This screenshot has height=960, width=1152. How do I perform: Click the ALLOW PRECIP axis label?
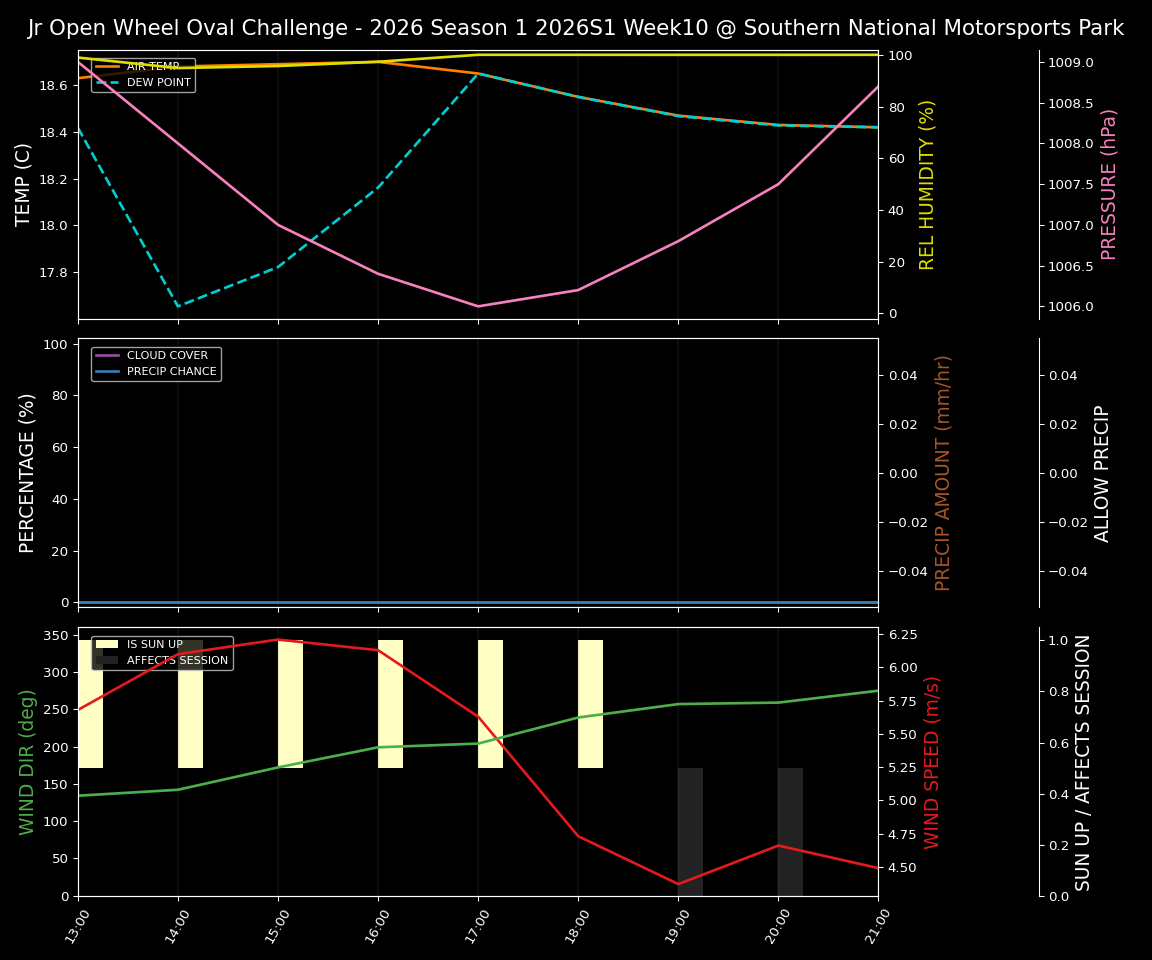click(1104, 473)
